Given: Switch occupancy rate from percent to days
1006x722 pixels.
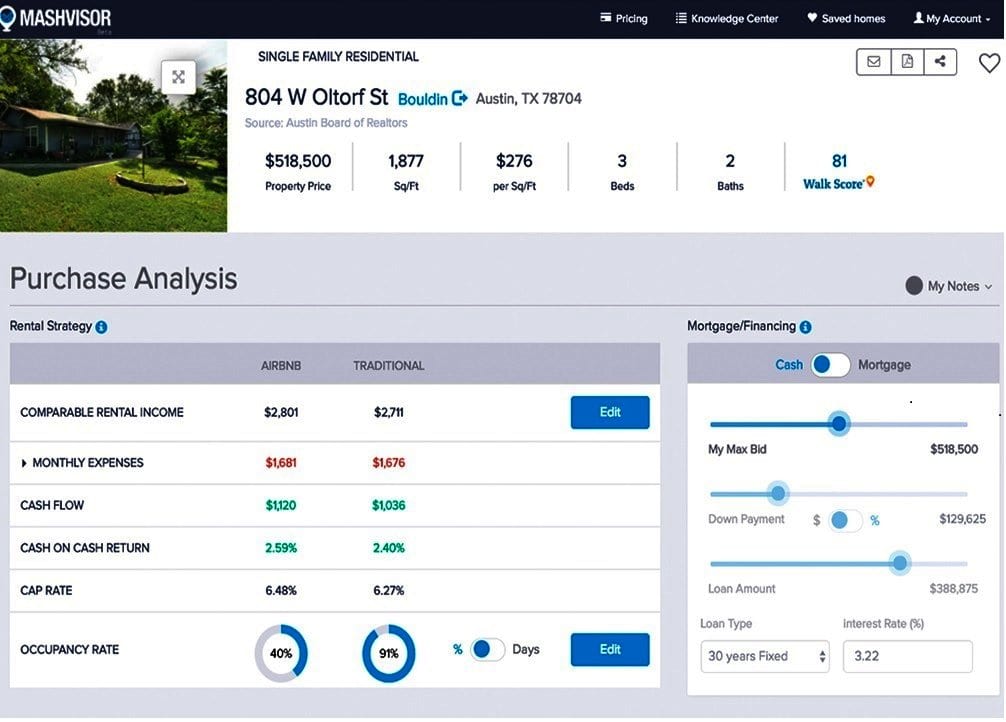Looking at the screenshot, I should pyautogui.click(x=488, y=650).
